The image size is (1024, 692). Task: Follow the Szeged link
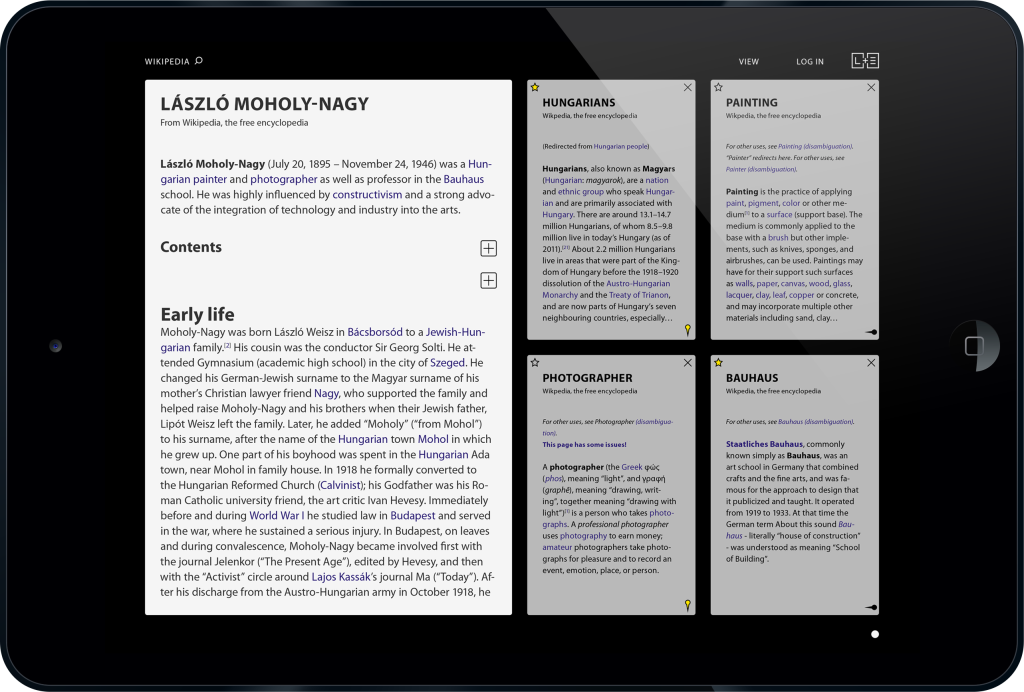(x=447, y=363)
